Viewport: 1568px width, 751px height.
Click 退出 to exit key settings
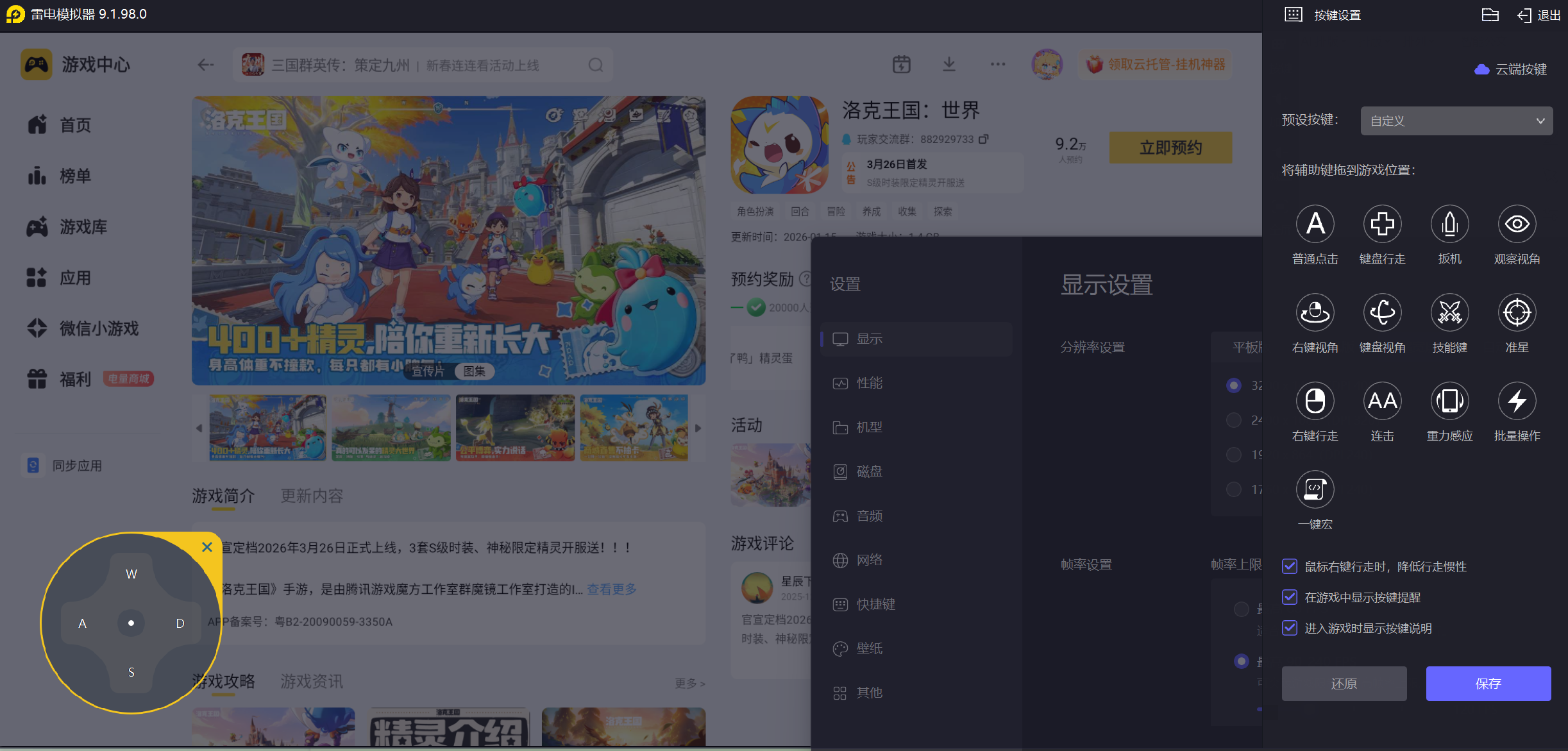(x=1539, y=15)
